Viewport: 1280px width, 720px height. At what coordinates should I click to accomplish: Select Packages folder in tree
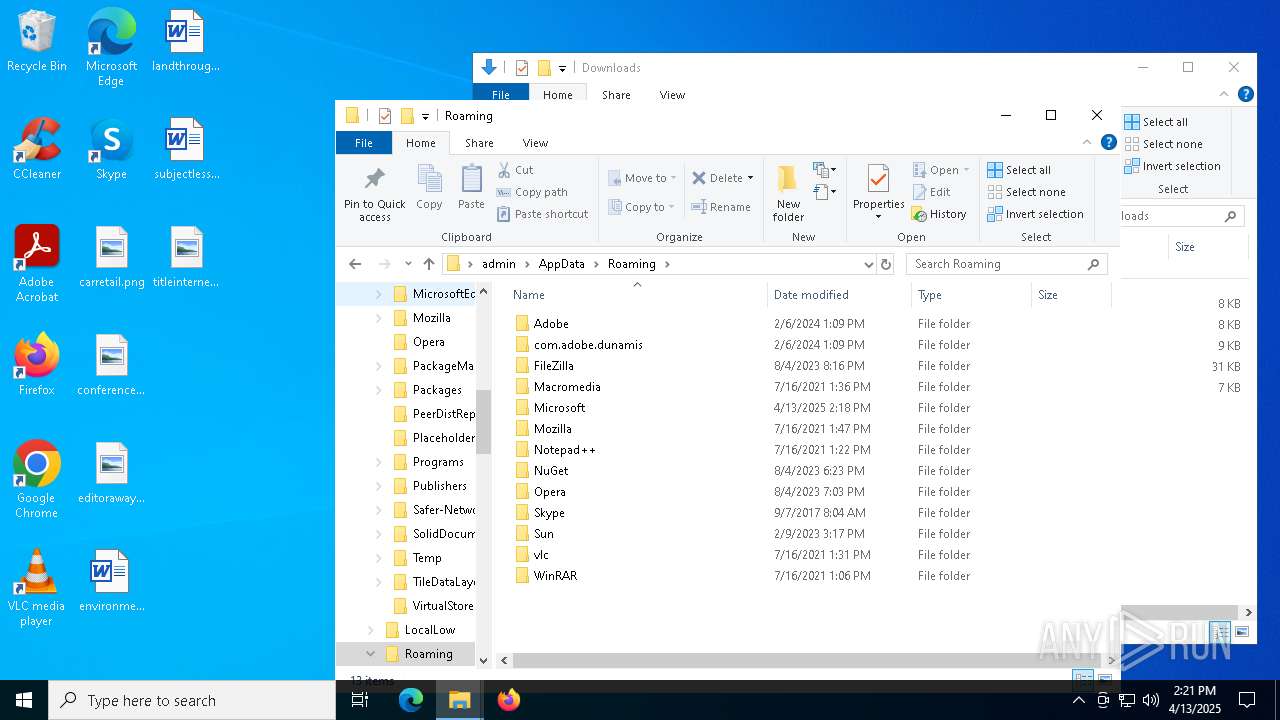click(437, 390)
